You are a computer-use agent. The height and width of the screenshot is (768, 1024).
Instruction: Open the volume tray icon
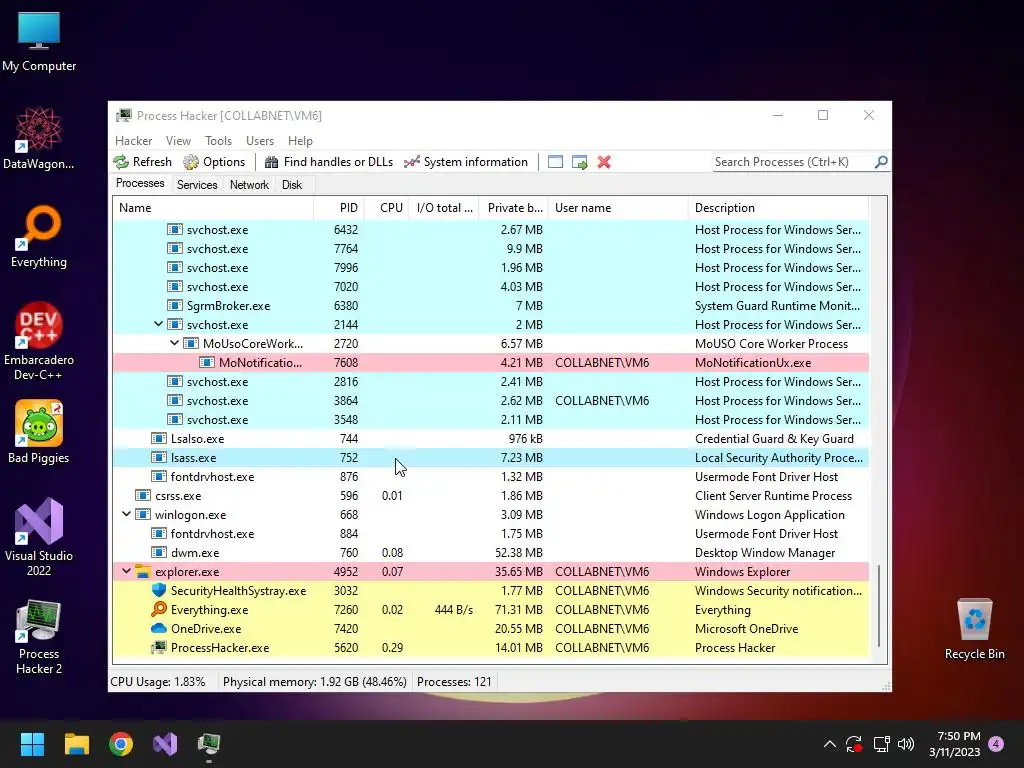[906, 744]
